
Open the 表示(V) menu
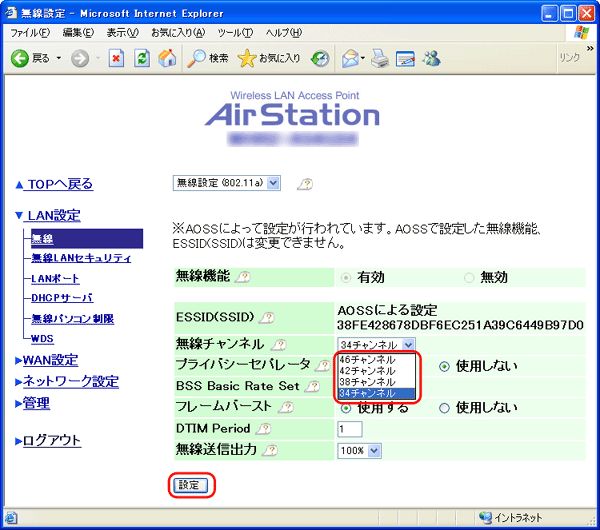click(122, 33)
